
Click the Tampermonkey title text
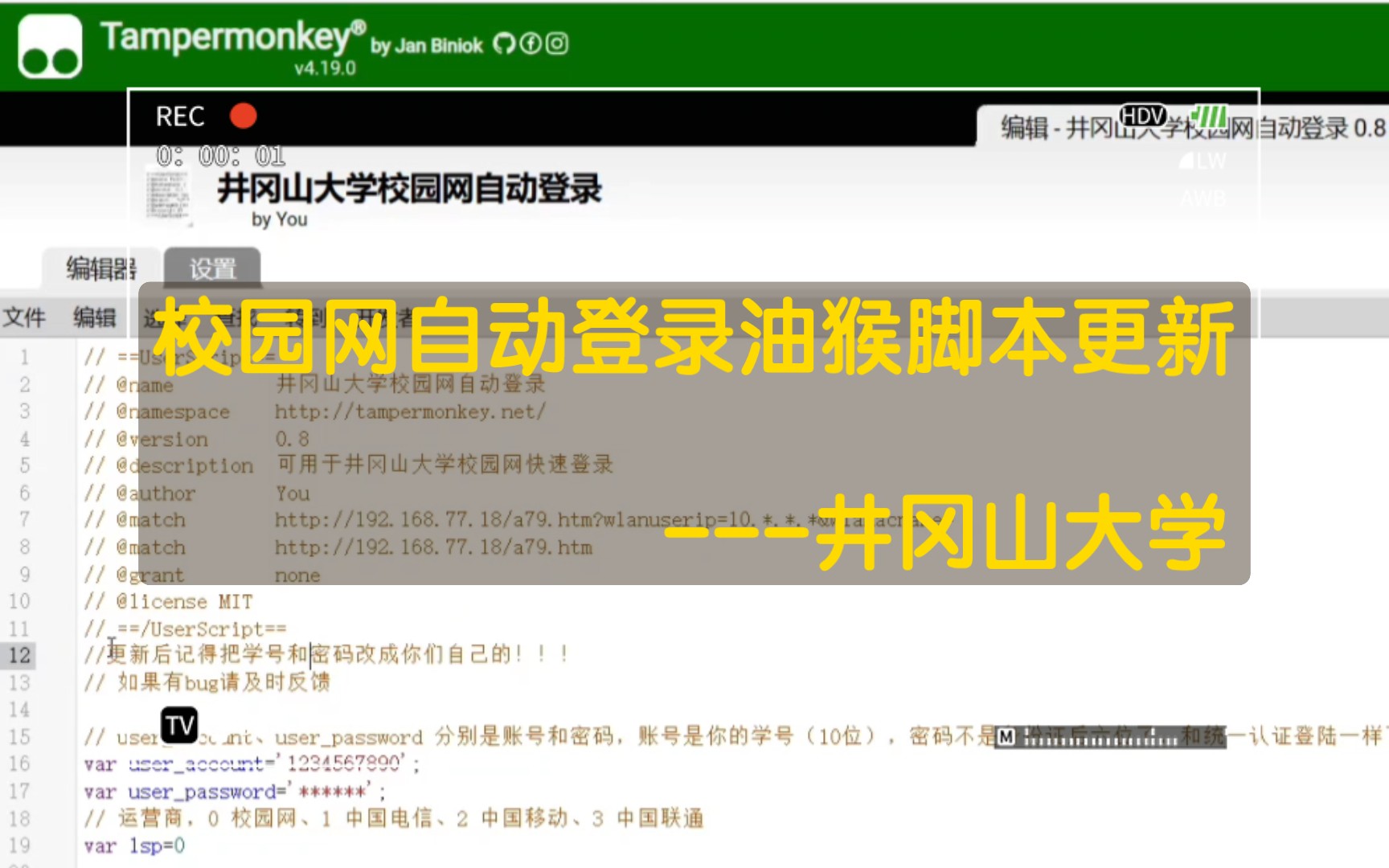click(x=233, y=37)
